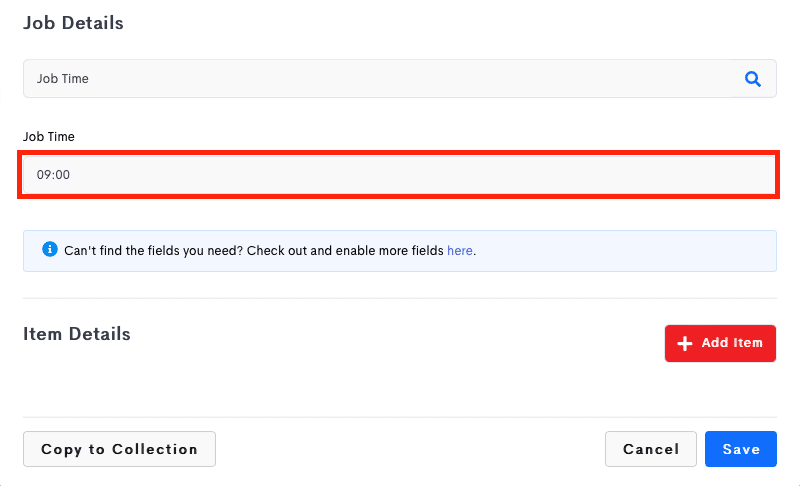Screen dimensions: 800x486
Task: Focus the Job Time search field
Action: [399, 79]
